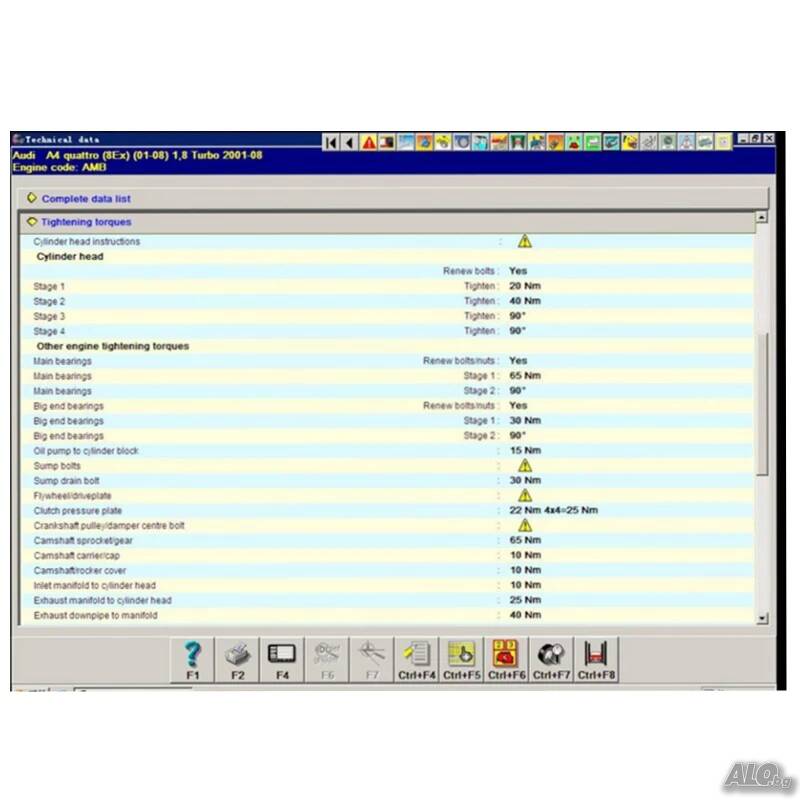Image resolution: width=800 pixels, height=800 pixels.
Task: Click the scrollbar up arrow
Action: (761, 217)
